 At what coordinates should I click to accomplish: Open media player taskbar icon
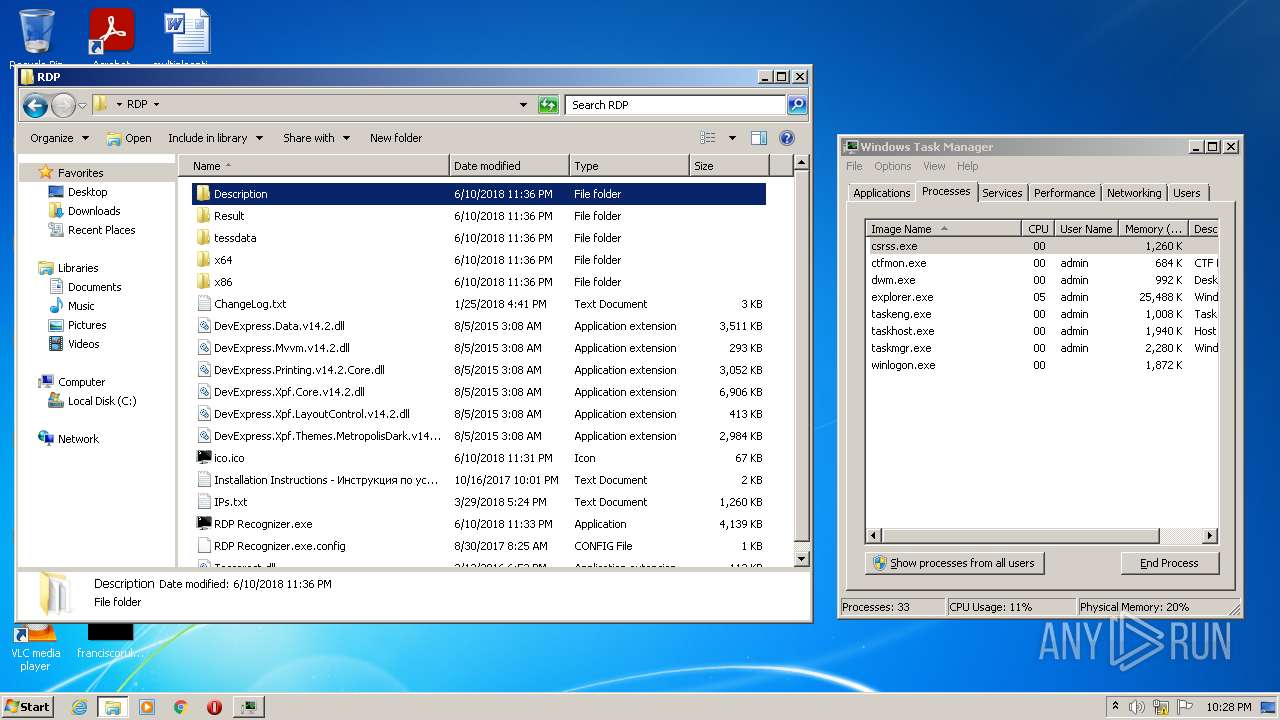[147, 707]
